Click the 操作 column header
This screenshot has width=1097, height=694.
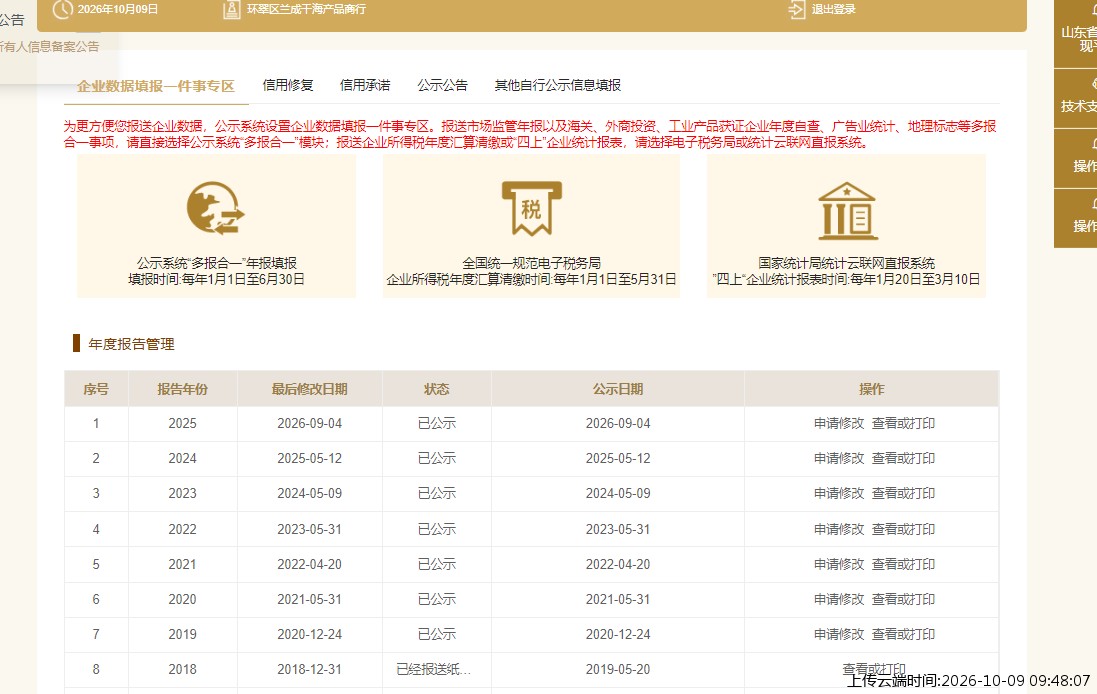point(872,389)
